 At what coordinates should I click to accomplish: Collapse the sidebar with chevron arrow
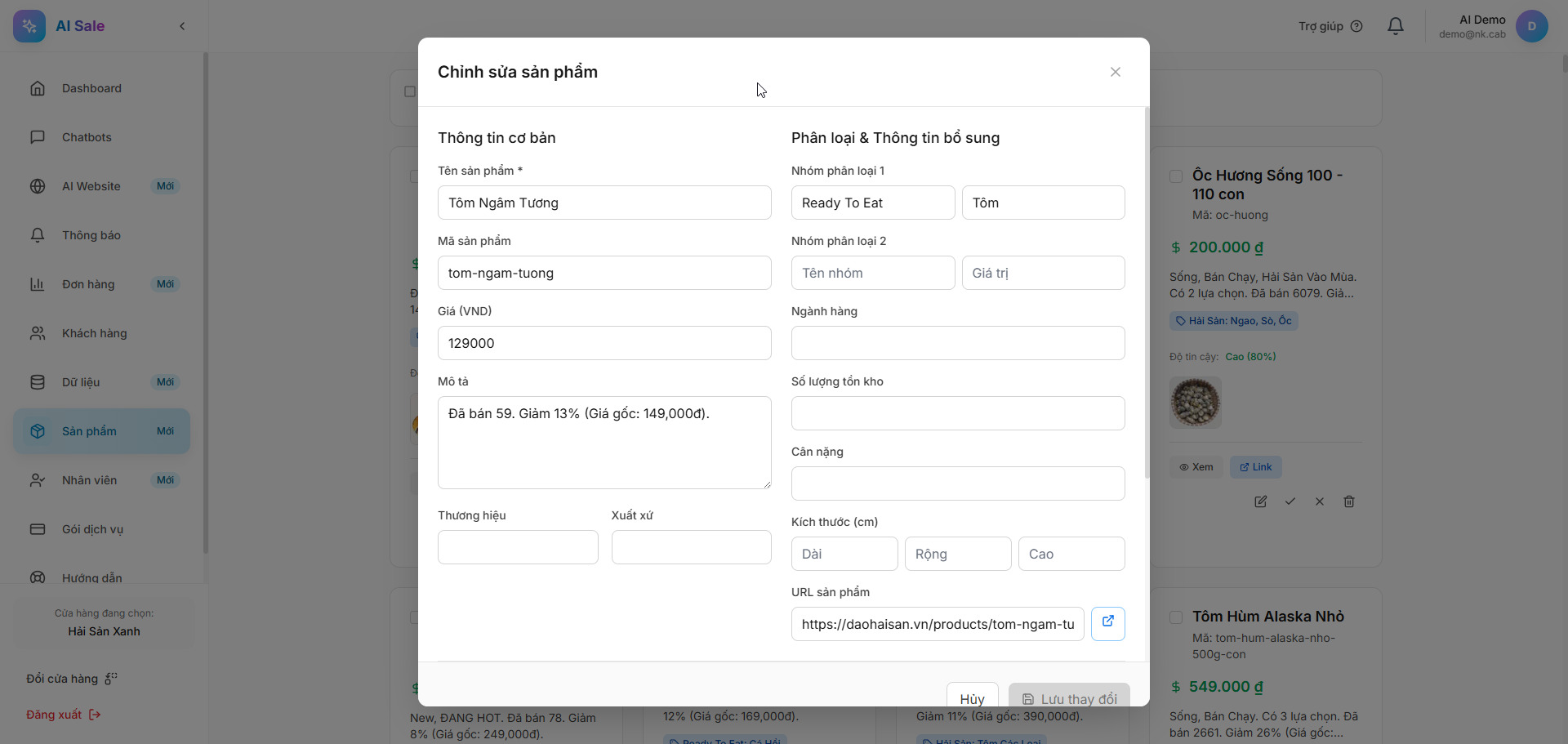point(182,26)
